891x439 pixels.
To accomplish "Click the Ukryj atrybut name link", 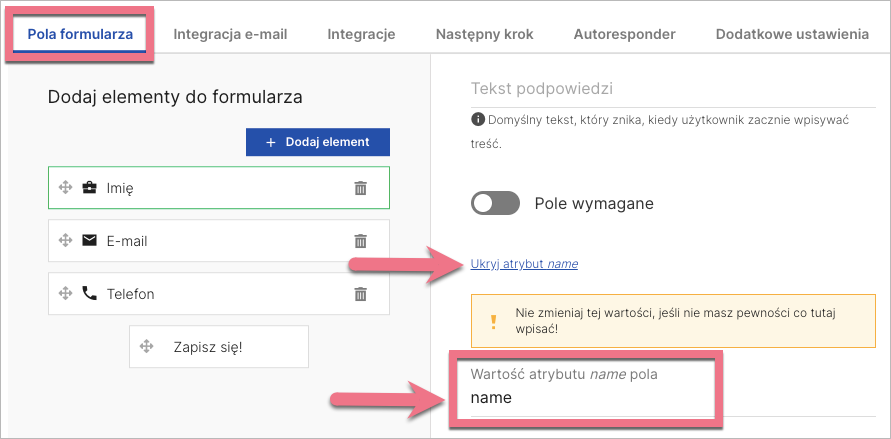I will pos(524,264).
